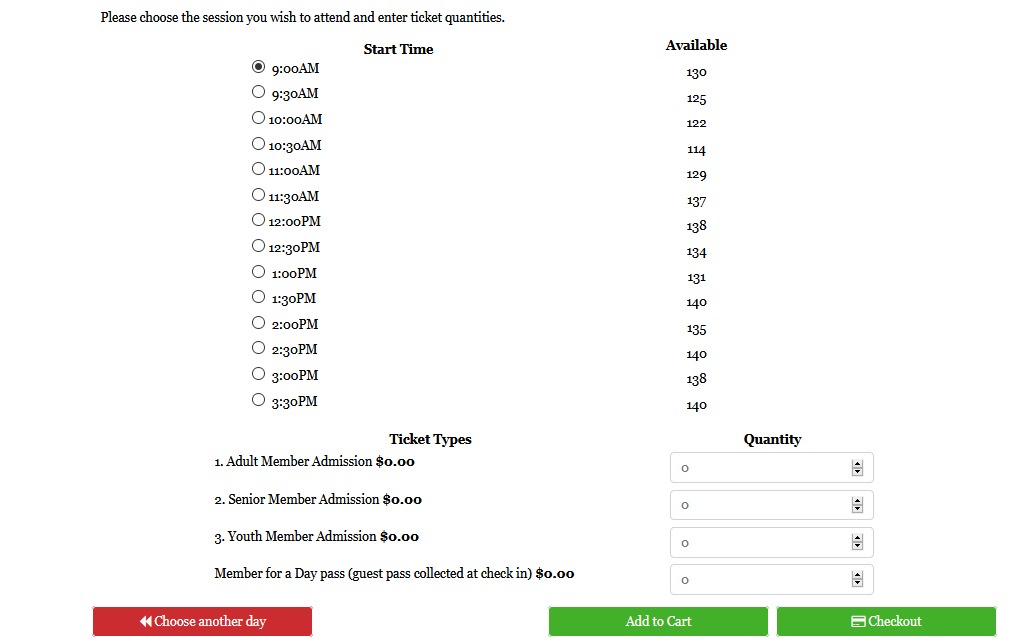This screenshot has height=642, width=1027.
Task: Use the Youth Member Admission stepper arrows
Action: tap(857, 543)
